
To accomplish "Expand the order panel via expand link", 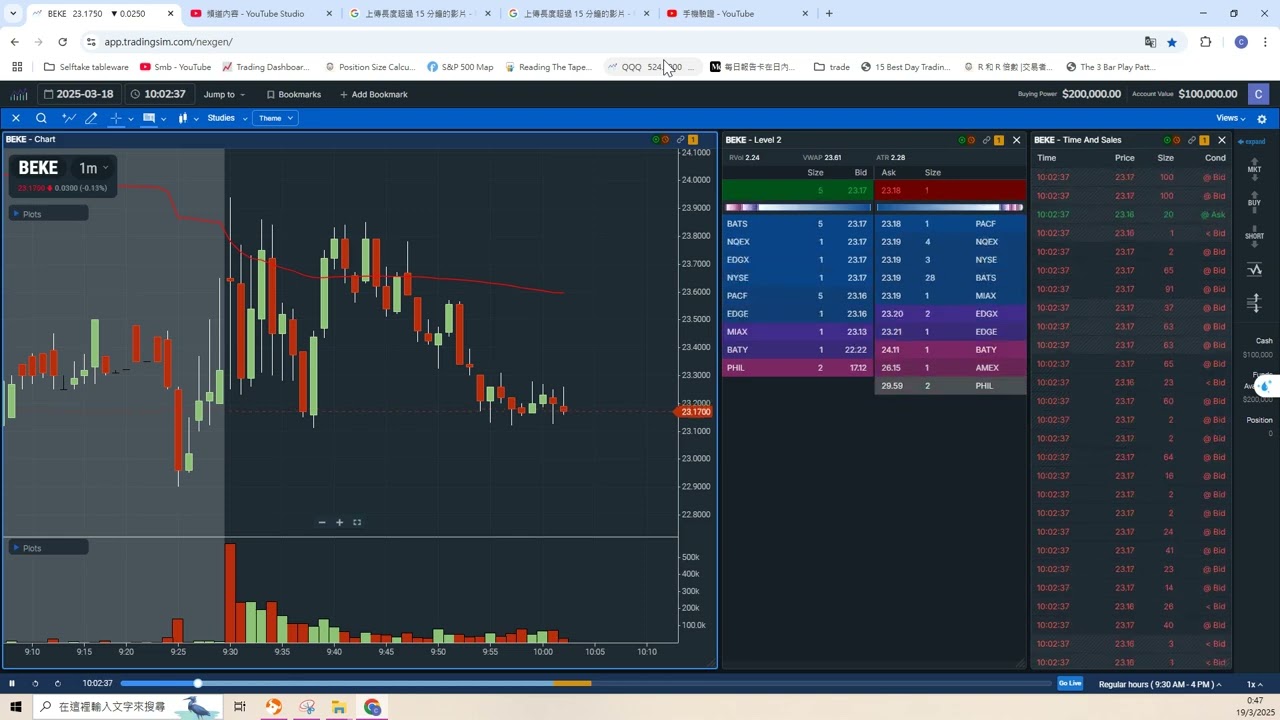I will [x=1252, y=141].
